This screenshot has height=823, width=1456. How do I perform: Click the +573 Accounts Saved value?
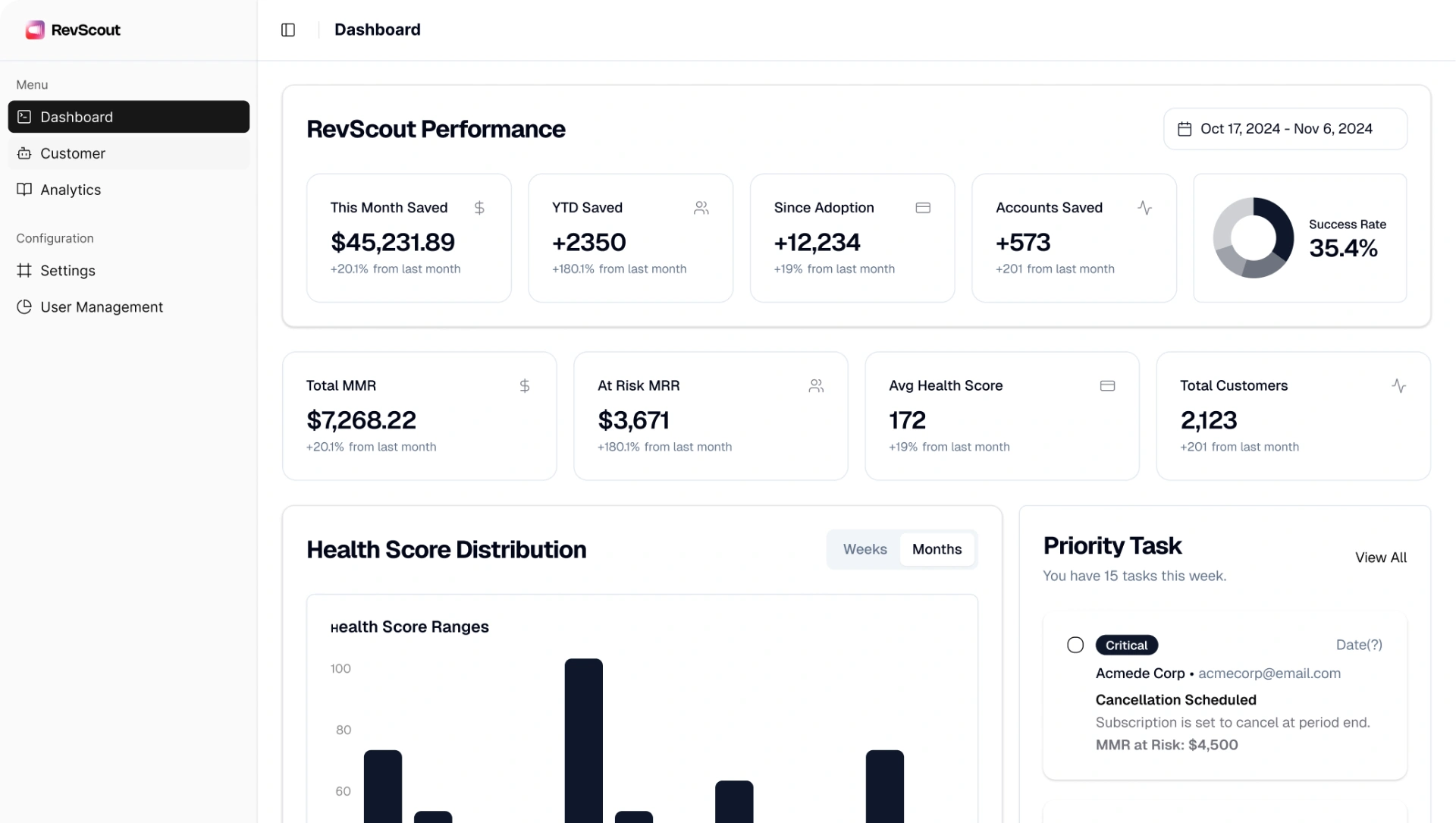[1023, 242]
